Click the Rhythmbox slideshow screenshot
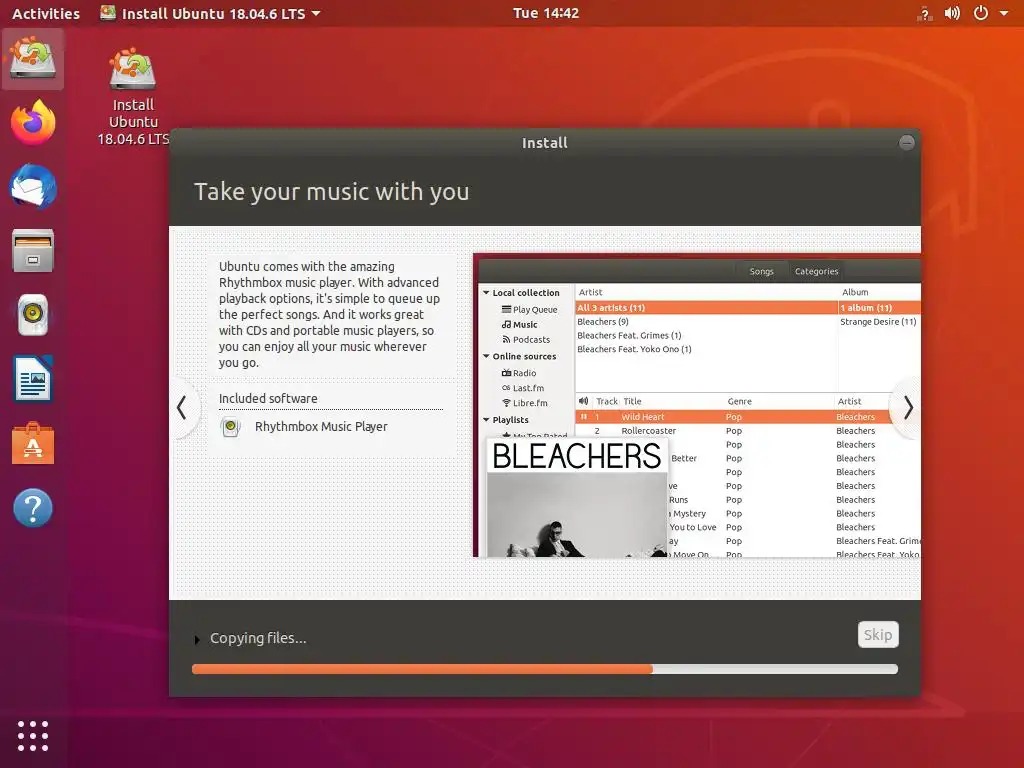The width and height of the screenshot is (1024, 768). 697,405
